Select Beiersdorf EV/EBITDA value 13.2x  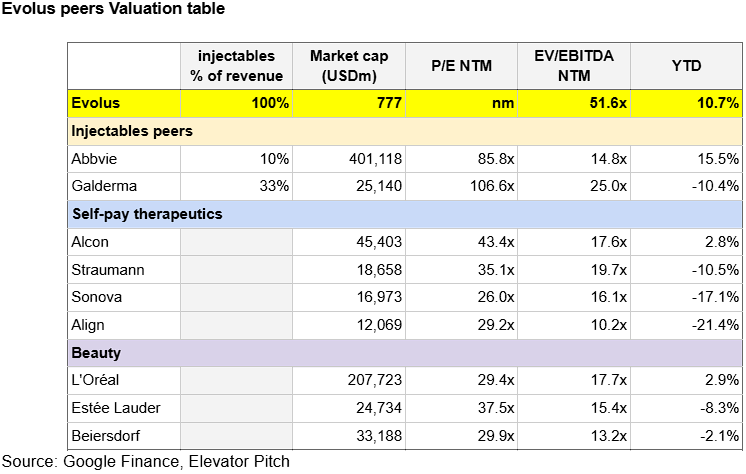click(609, 435)
